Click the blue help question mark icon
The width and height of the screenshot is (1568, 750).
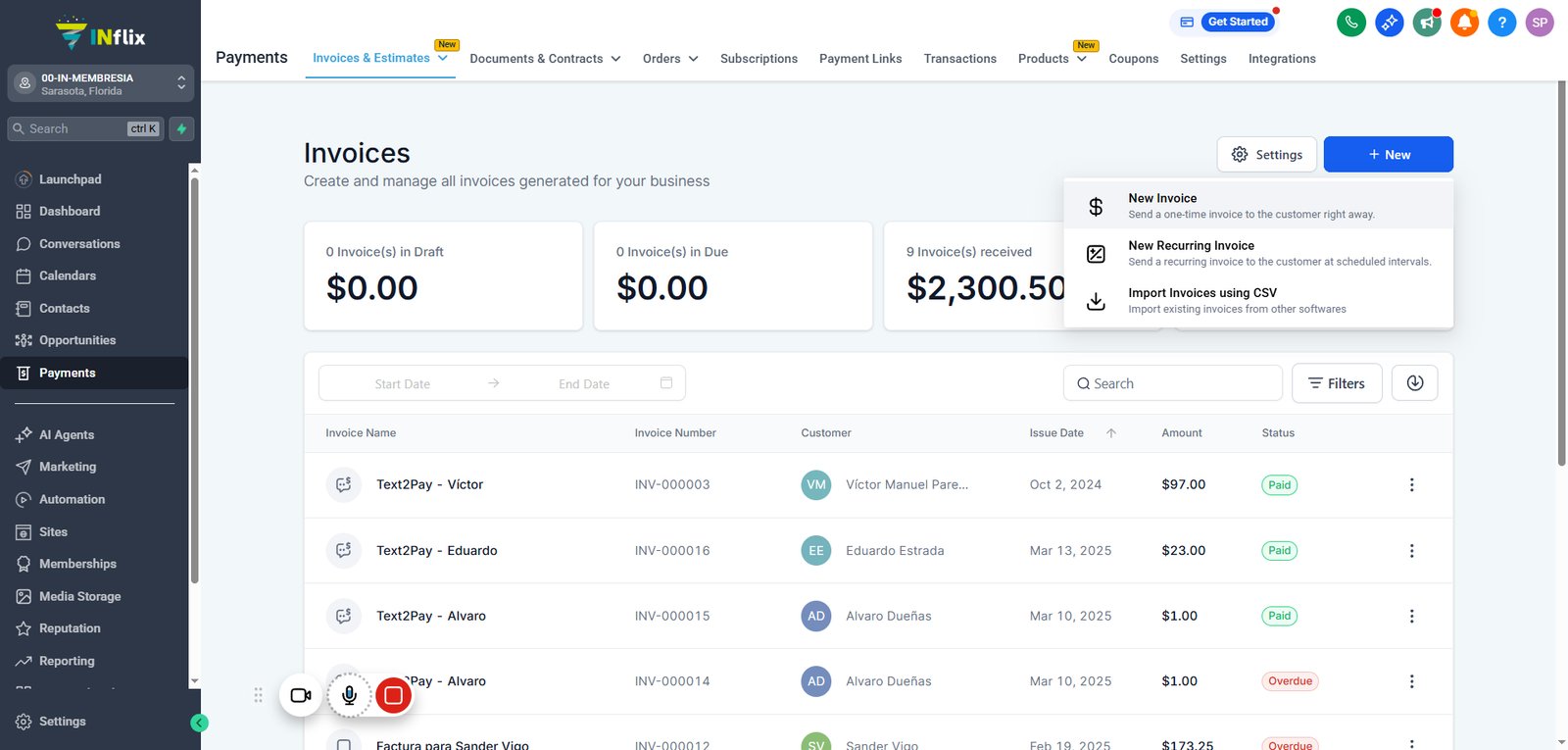(1501, 22)
